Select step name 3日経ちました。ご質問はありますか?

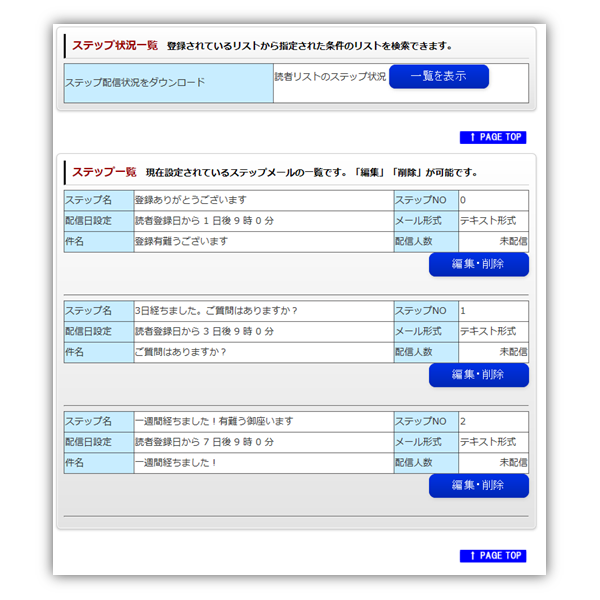click(x=216, y=311)
